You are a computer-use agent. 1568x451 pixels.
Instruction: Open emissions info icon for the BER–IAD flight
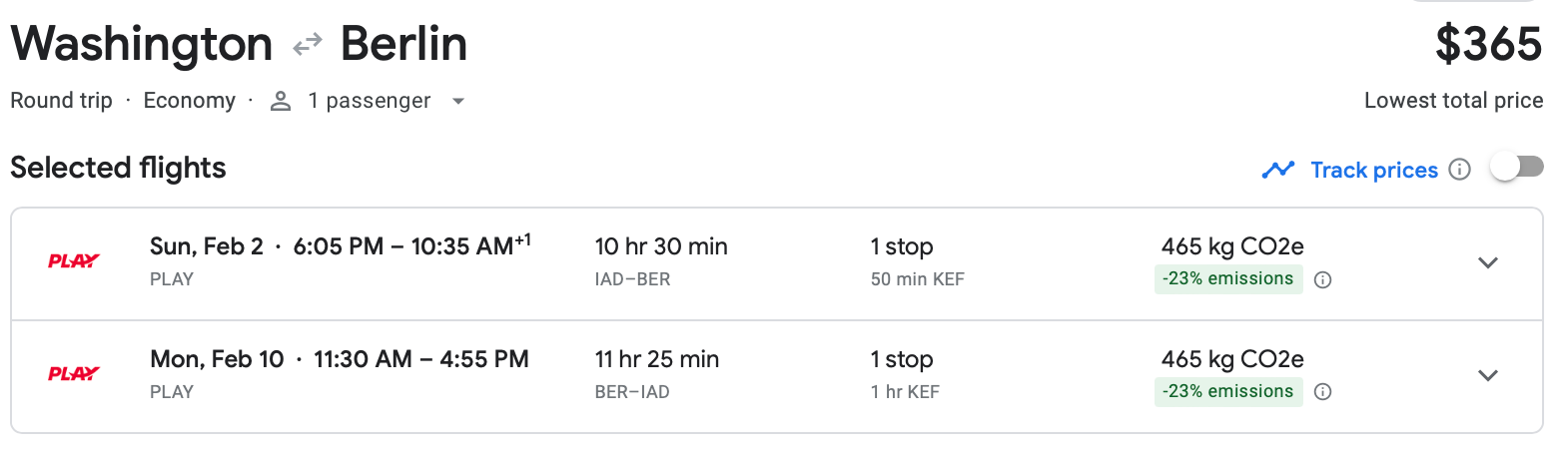1322,392
